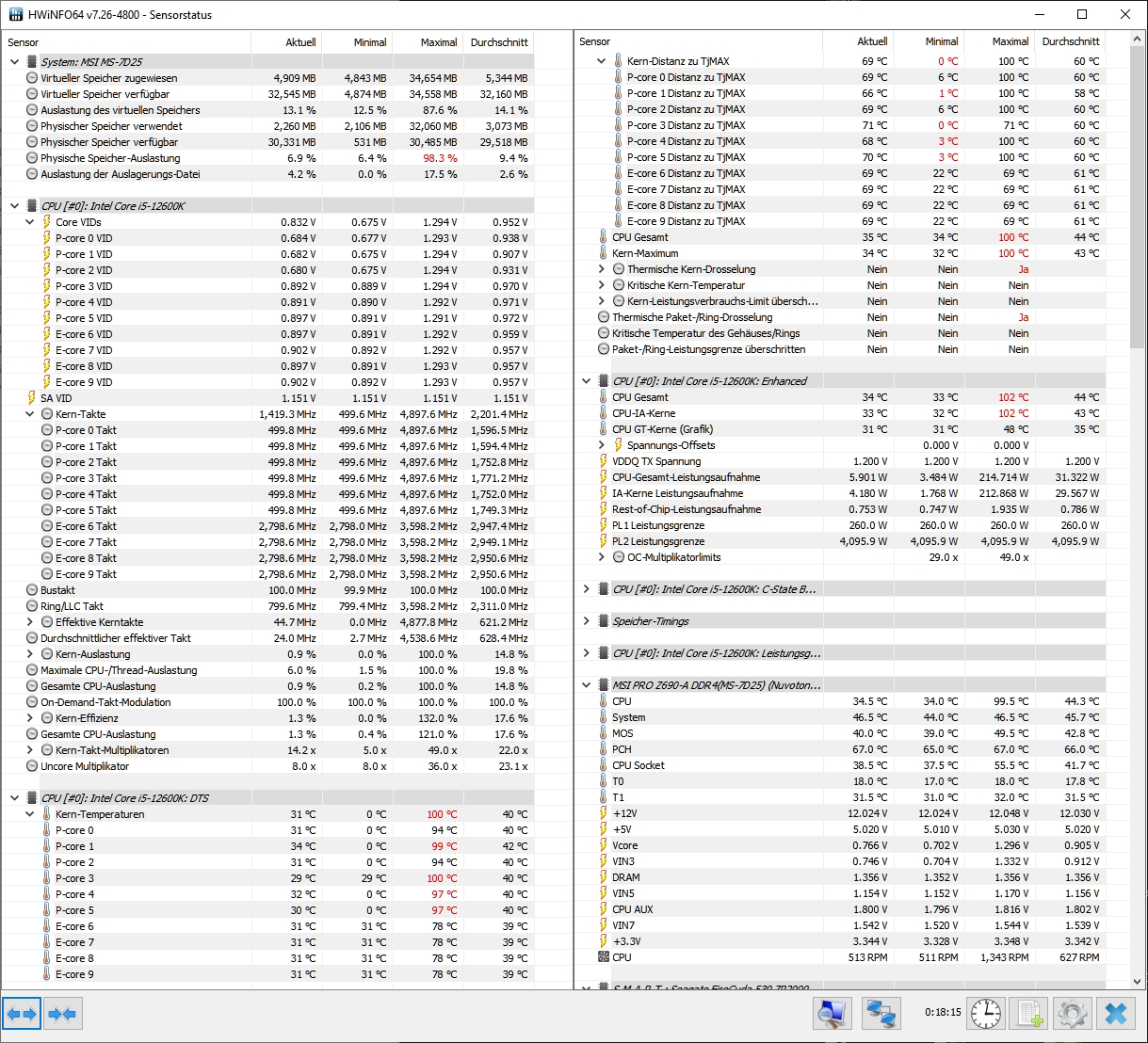1148x1043 pixels.
Task: Collapse the Core VIDs group
Action: tap(30, 222)
